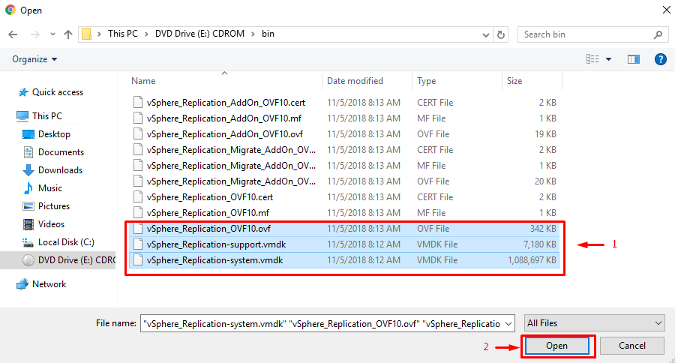This screenshot has width=675, height=363.
Task: Open Documents folder in sidebar
Action: pyautogui.click(x=53, y=152)
